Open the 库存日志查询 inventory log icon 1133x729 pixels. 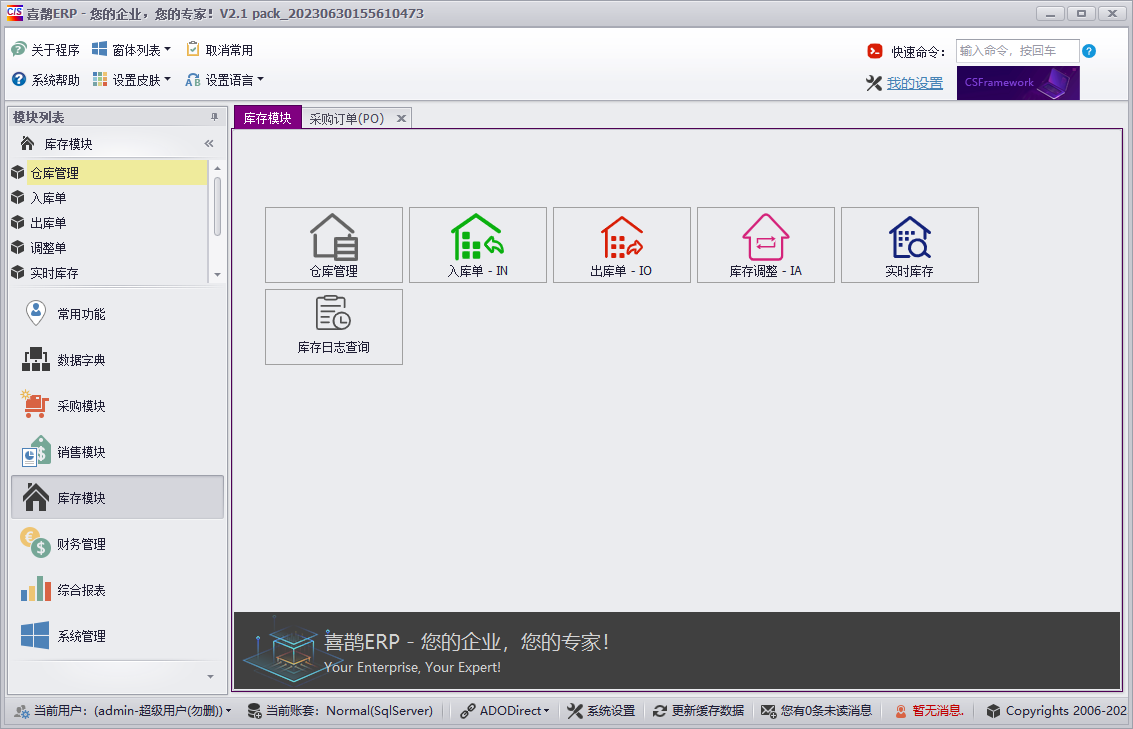(333, 327)
